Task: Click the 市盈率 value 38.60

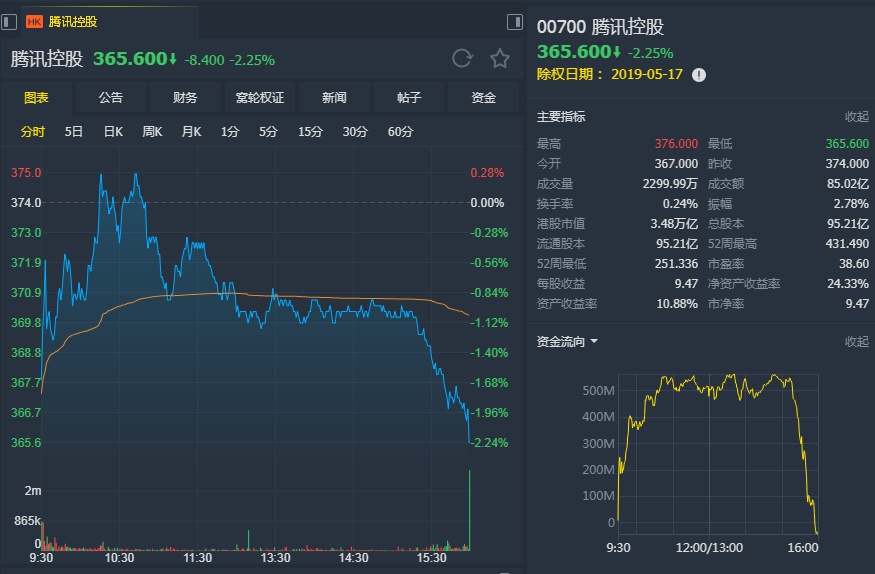Action: pos(854,263)
